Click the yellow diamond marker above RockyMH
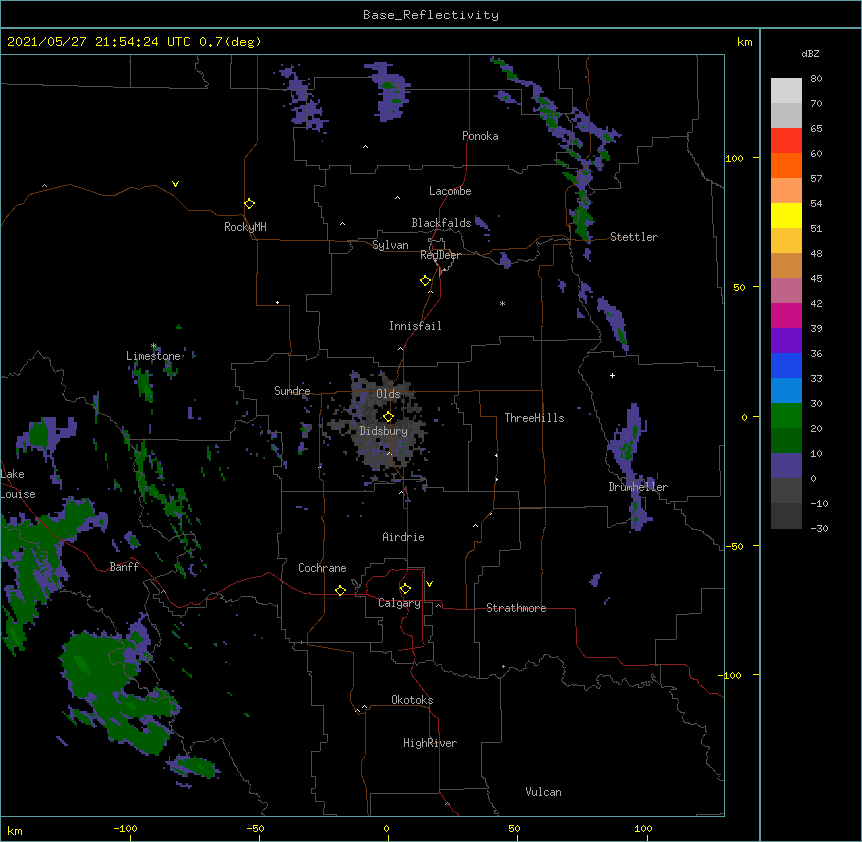Image resolution: width=862 pixels, height=842 pixels. coord(249,204)
